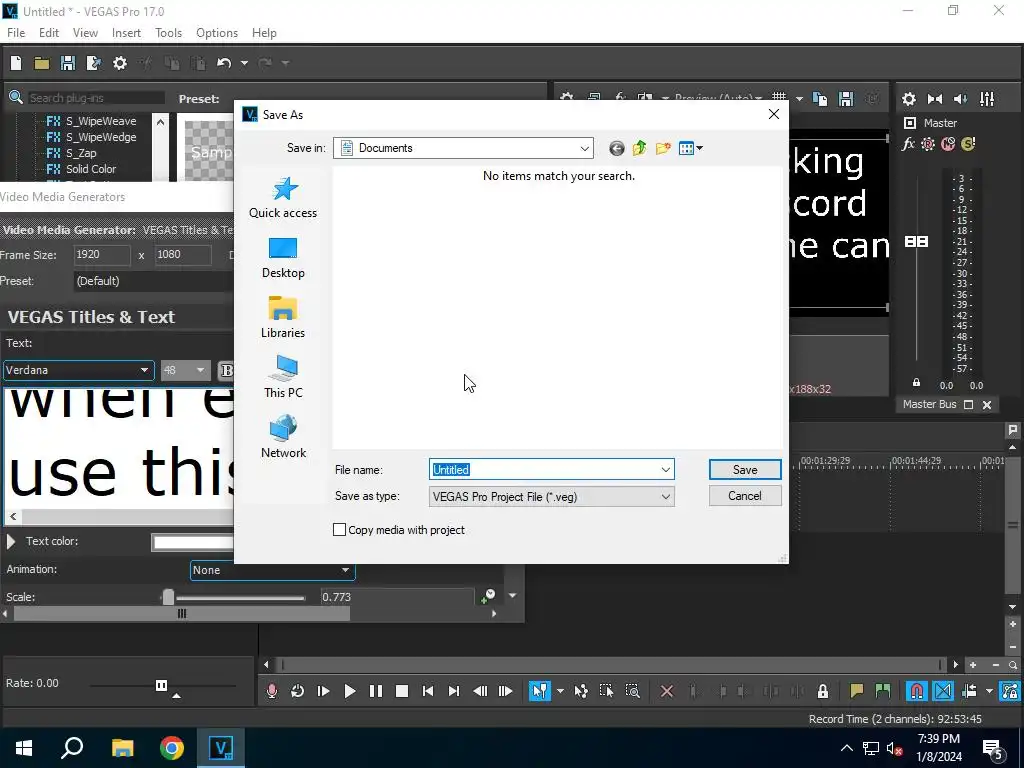Expand Text color section triangle
Image resolution: width=1024 pixels, height=768 pixels.
[11, 541]
